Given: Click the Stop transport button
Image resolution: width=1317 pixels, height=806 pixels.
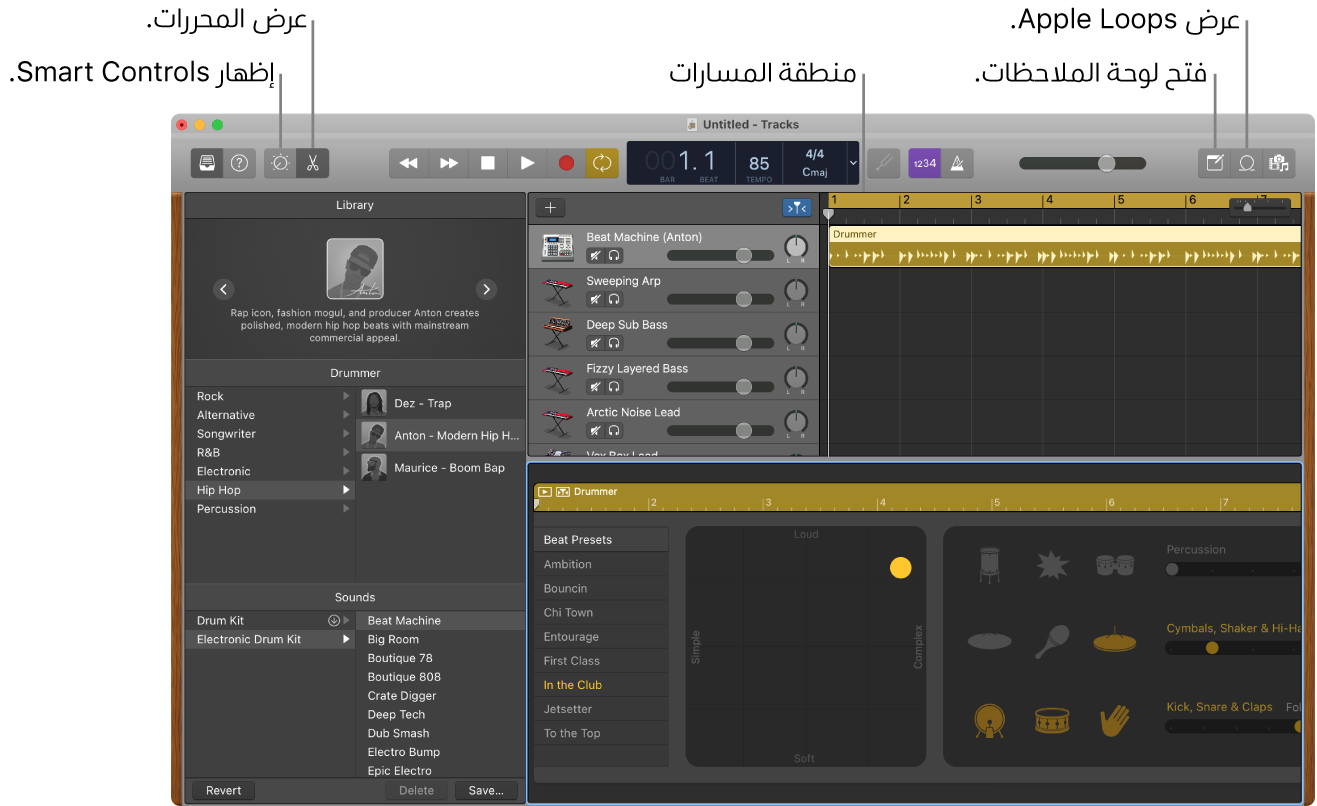Looking at the screenshot, I should pyautogui.click(x=488, y=163).
